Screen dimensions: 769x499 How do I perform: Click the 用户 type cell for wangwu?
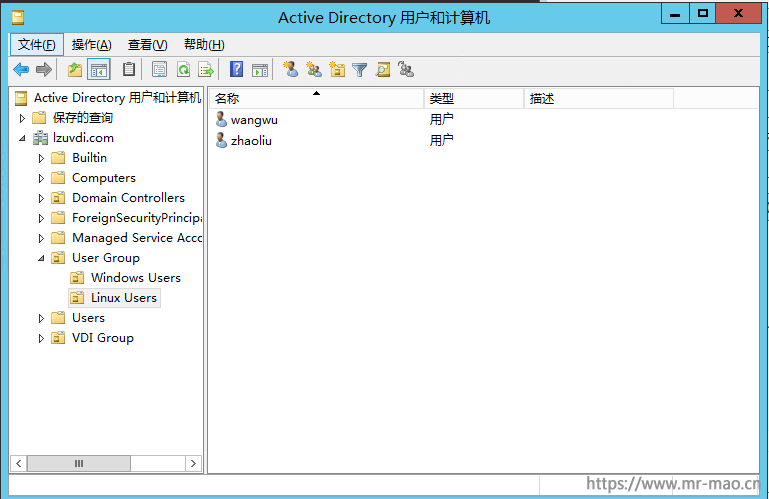pyautogui.click(x=441, y=119)
